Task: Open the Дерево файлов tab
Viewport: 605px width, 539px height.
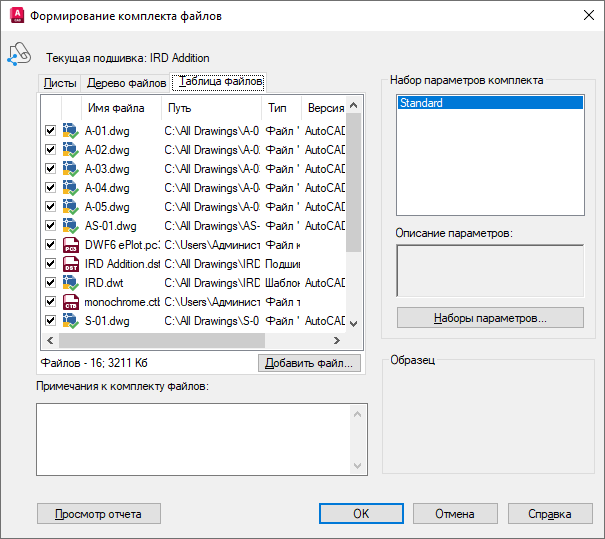Action: coord(126,83)
